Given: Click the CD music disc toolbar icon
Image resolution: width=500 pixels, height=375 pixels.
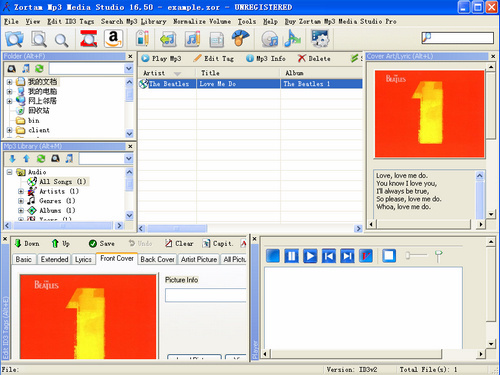Looking at the screenshot, I should coord(269,39).
